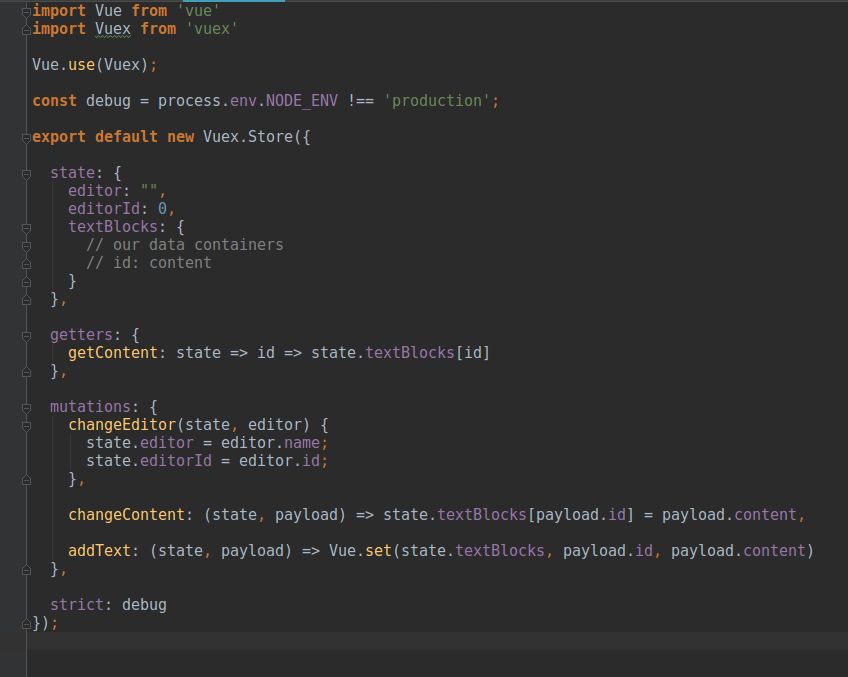Collapse the "getters: {" block
This screenshot has width=848, height=677.
click(x=26, y=336)
